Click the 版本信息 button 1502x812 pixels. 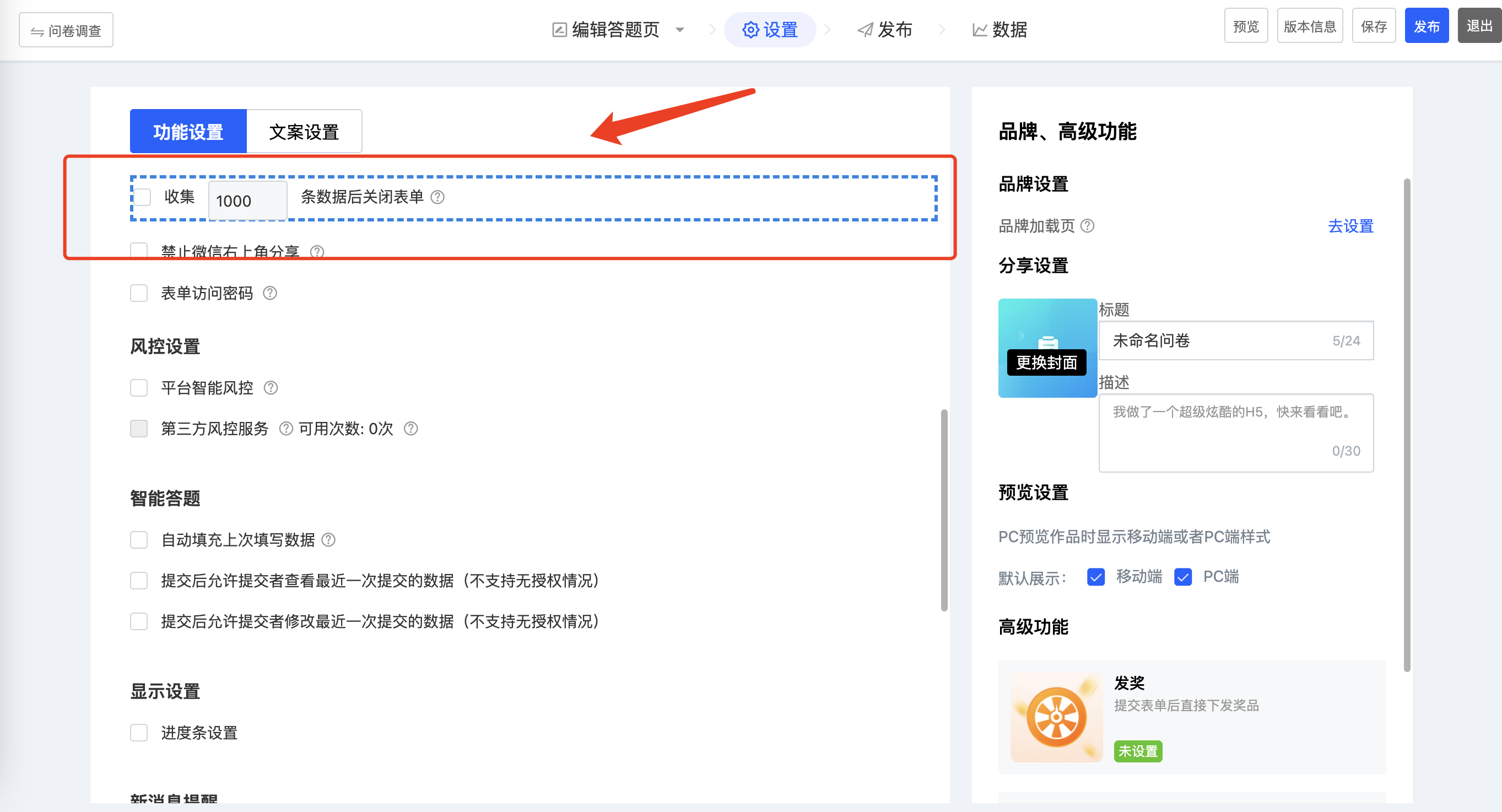point(1310,26)
